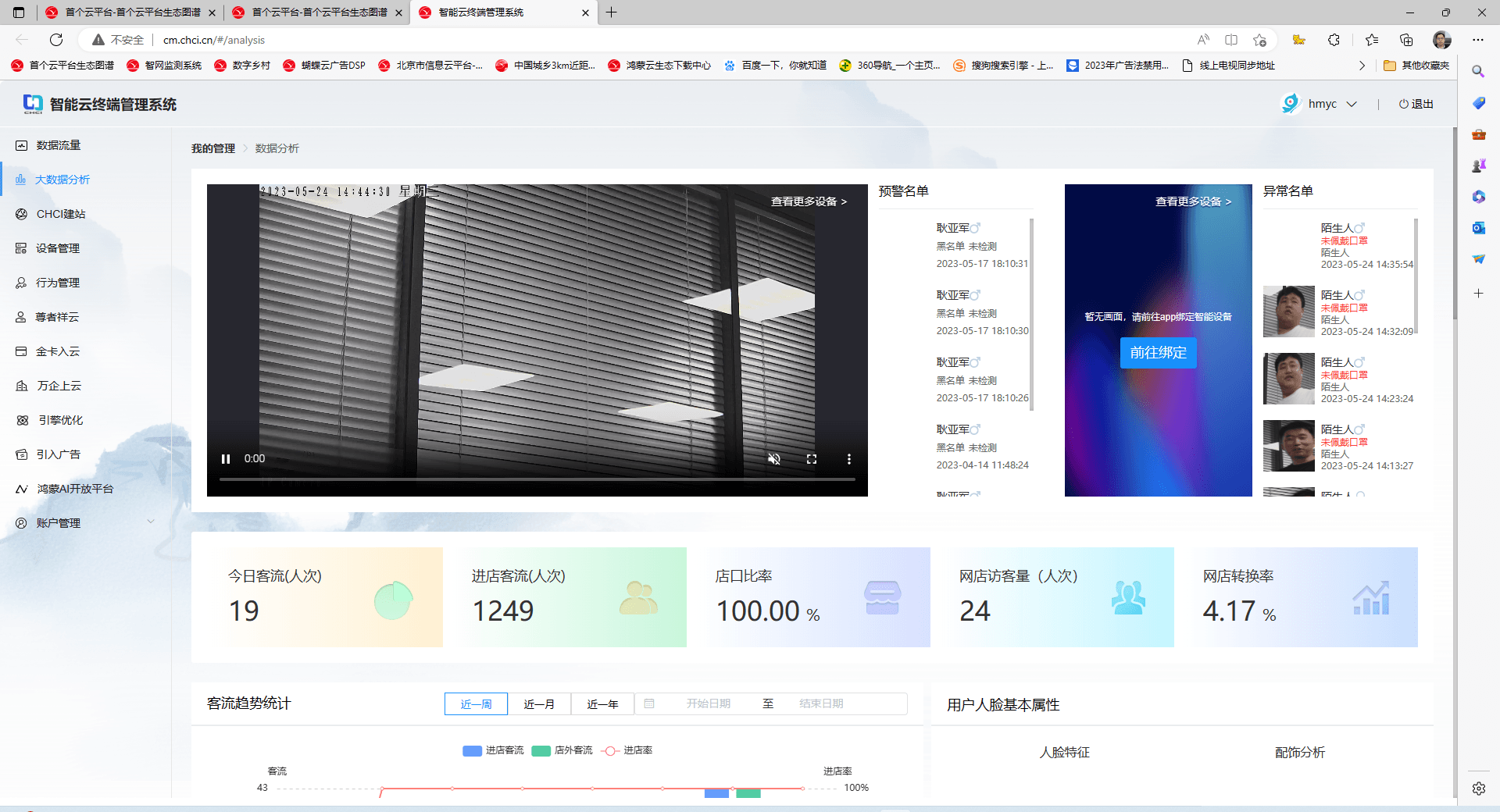Enter fullscreen mode on video player
This screenshot has height=812, width=1500.
pyautogui.click(x=811, y=459)
